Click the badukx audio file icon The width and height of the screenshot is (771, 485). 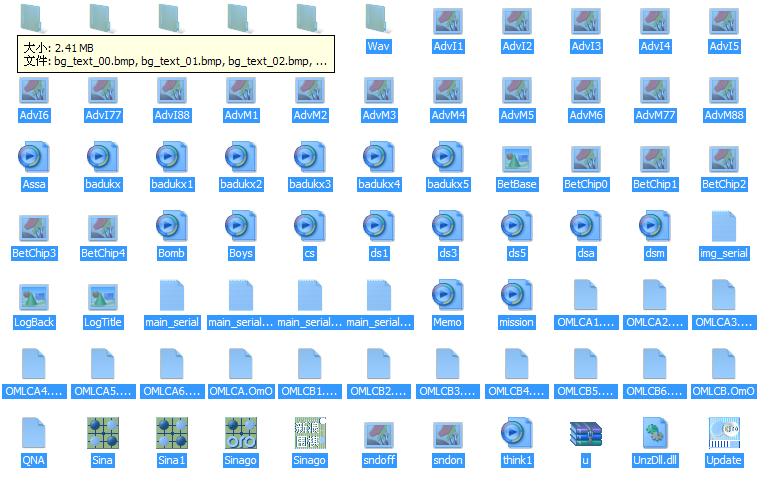click(x=103, y=157)
